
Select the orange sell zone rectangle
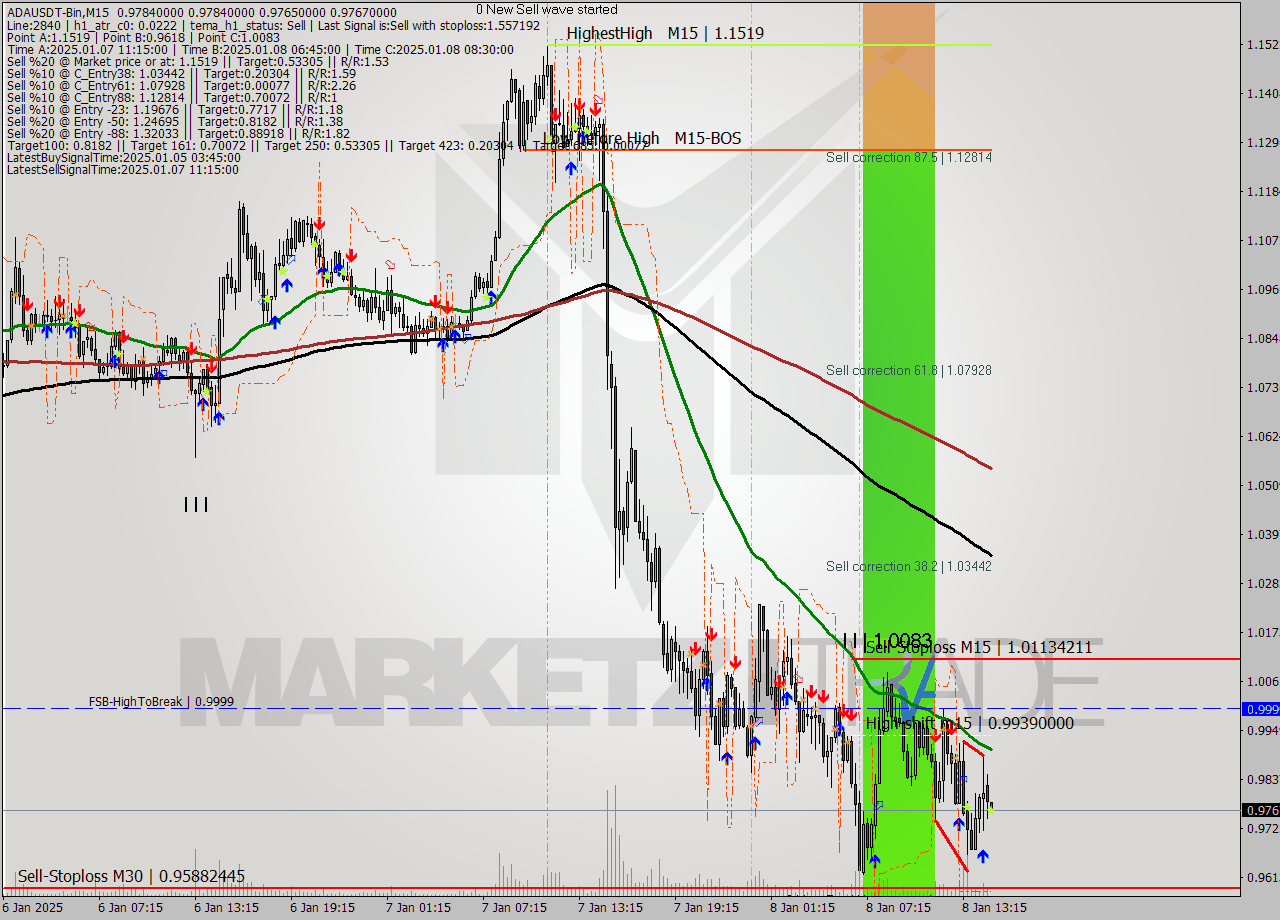pyautogui.click(x=898, y=76)
